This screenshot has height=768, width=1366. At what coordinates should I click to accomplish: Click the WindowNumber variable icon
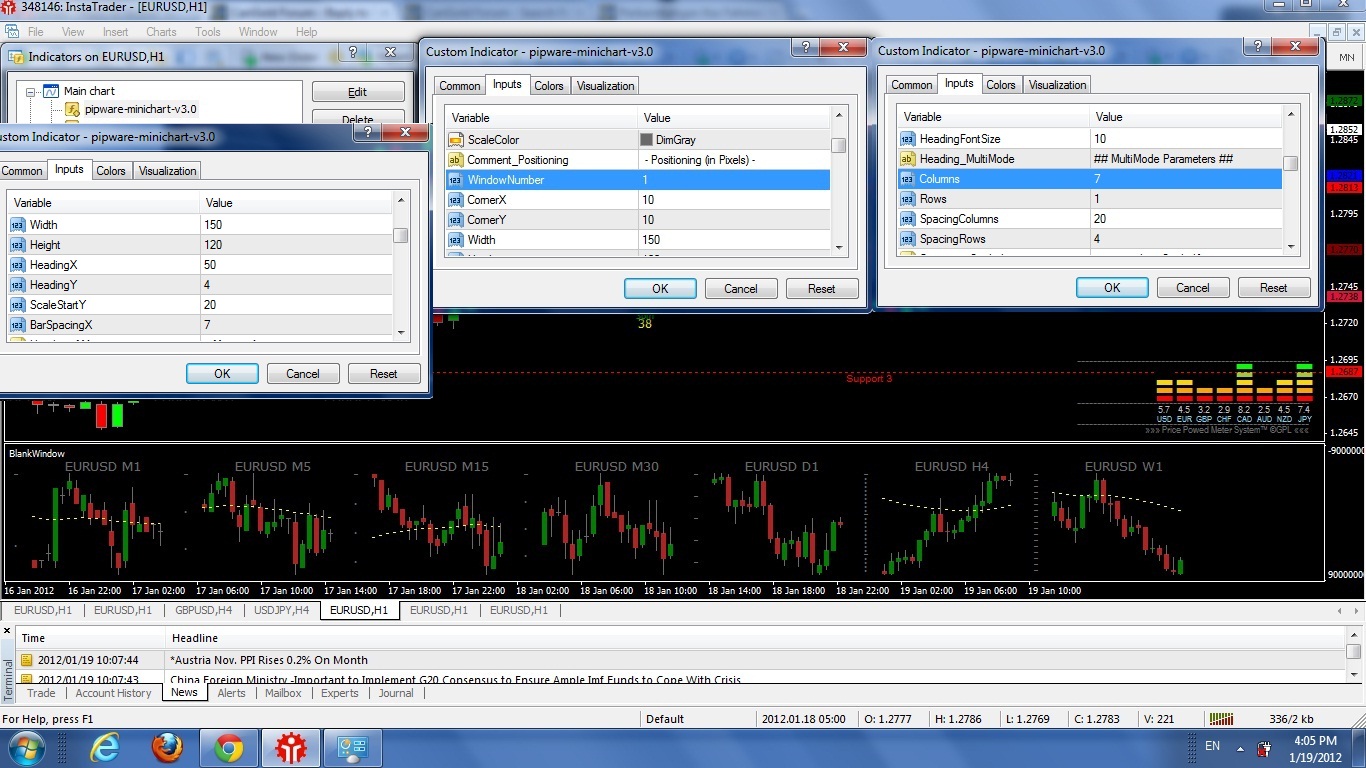point(456,180)
